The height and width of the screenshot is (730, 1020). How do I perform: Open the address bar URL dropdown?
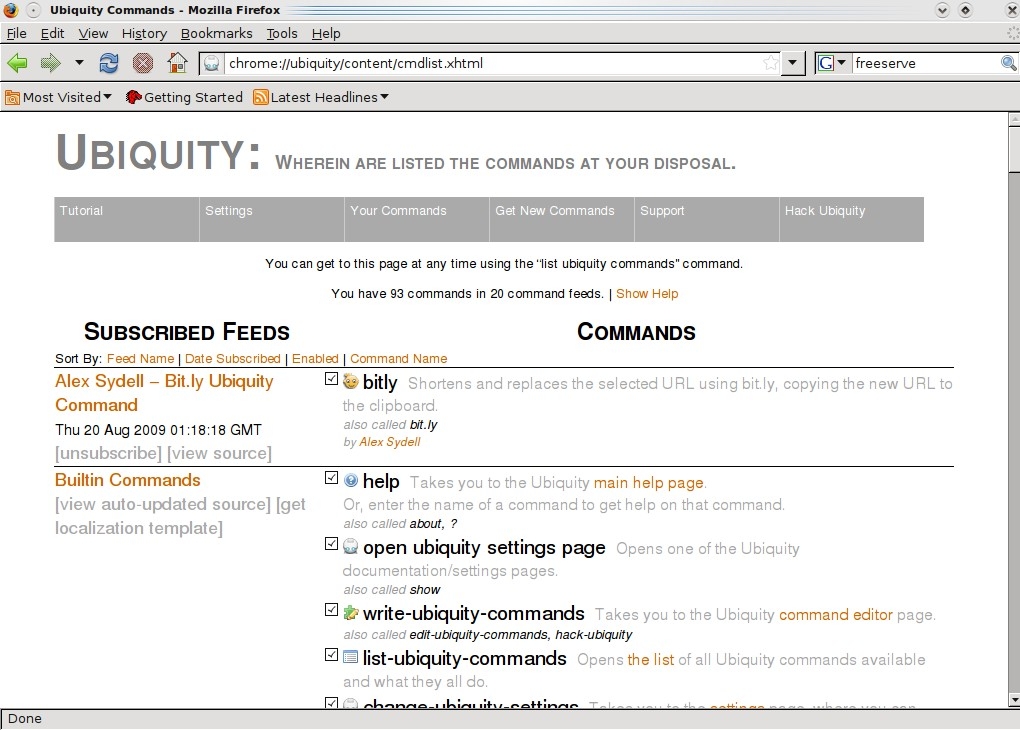click(792, 63)
